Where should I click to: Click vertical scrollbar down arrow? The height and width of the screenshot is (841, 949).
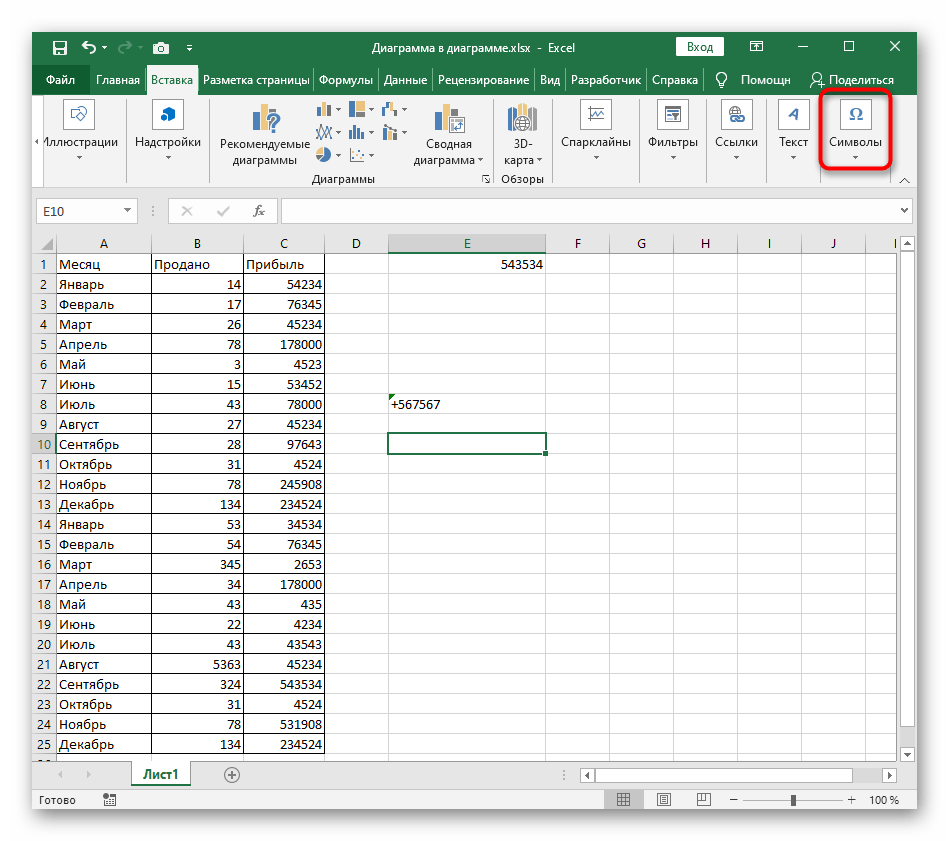907,754
